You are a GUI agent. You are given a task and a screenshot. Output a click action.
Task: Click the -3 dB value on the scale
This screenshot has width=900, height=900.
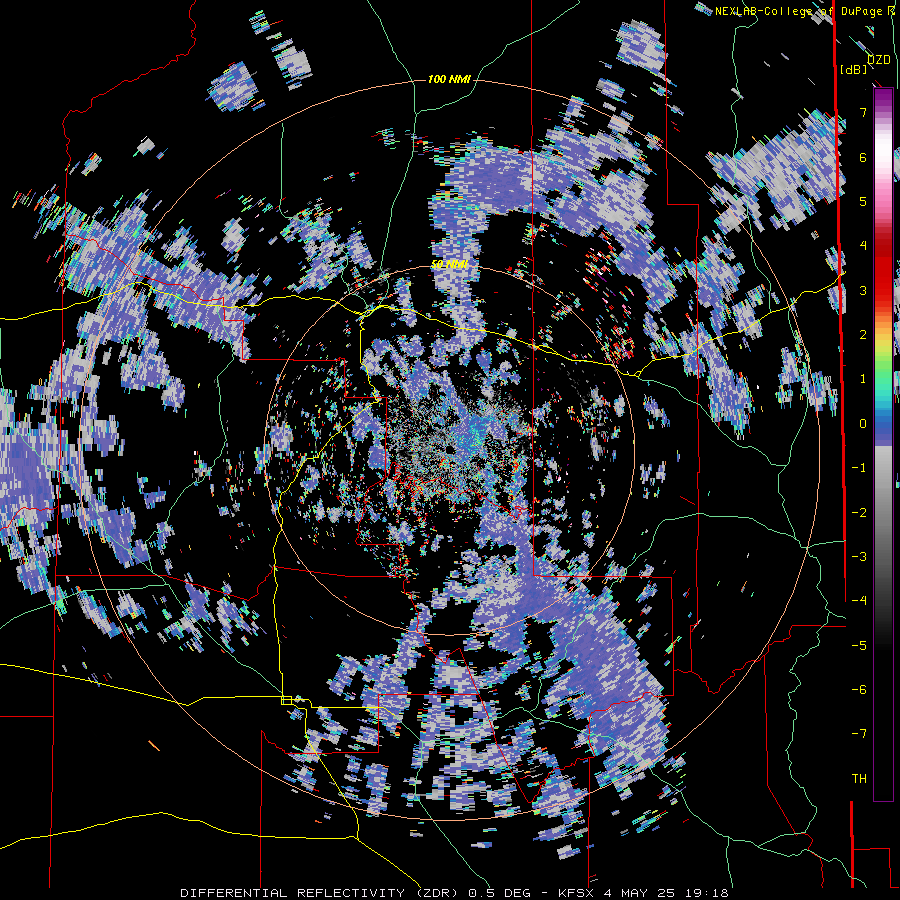(x=859, y=557)
